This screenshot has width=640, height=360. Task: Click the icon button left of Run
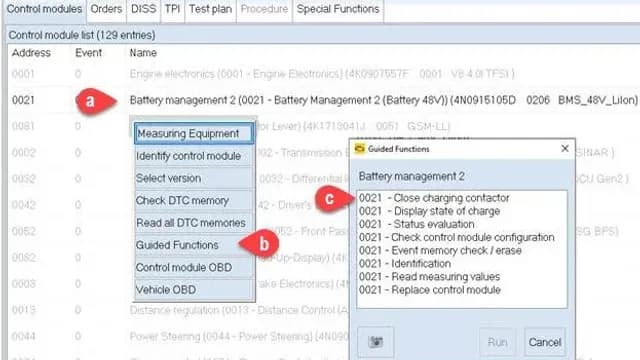(376, 342)
